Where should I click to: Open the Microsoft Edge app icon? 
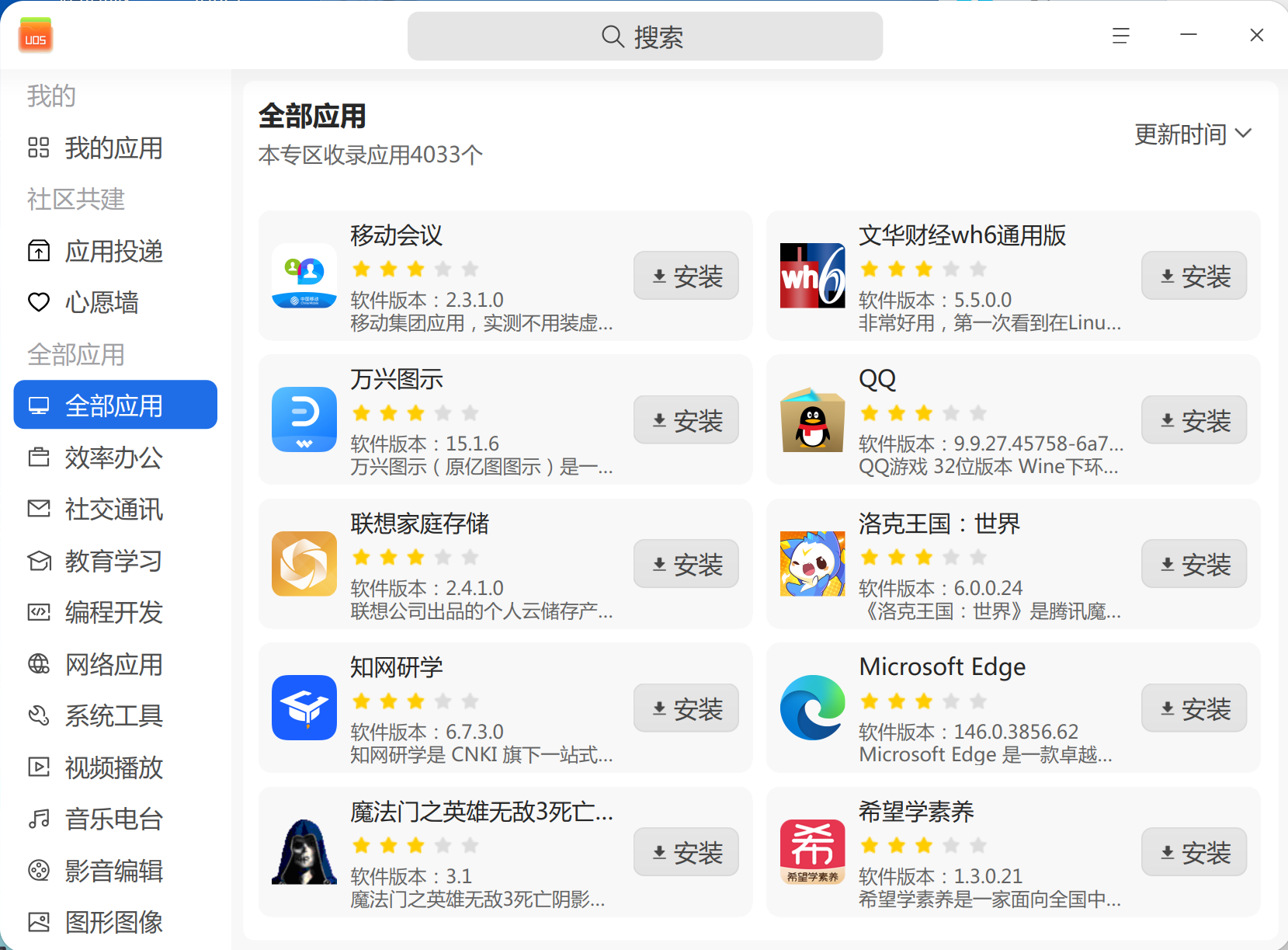pyautogui.click(x=812, y=708)
